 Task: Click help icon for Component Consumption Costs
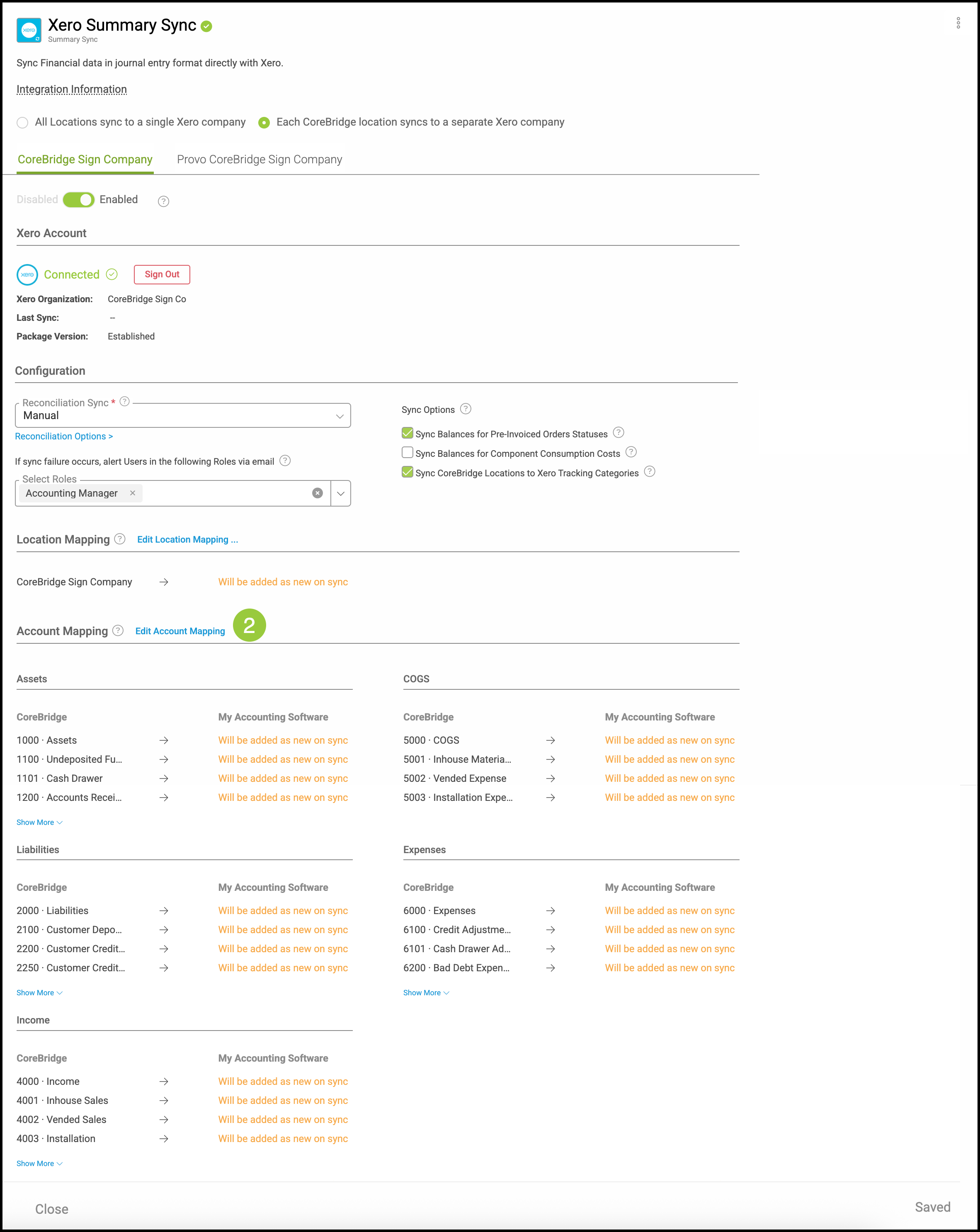(631, 452)
